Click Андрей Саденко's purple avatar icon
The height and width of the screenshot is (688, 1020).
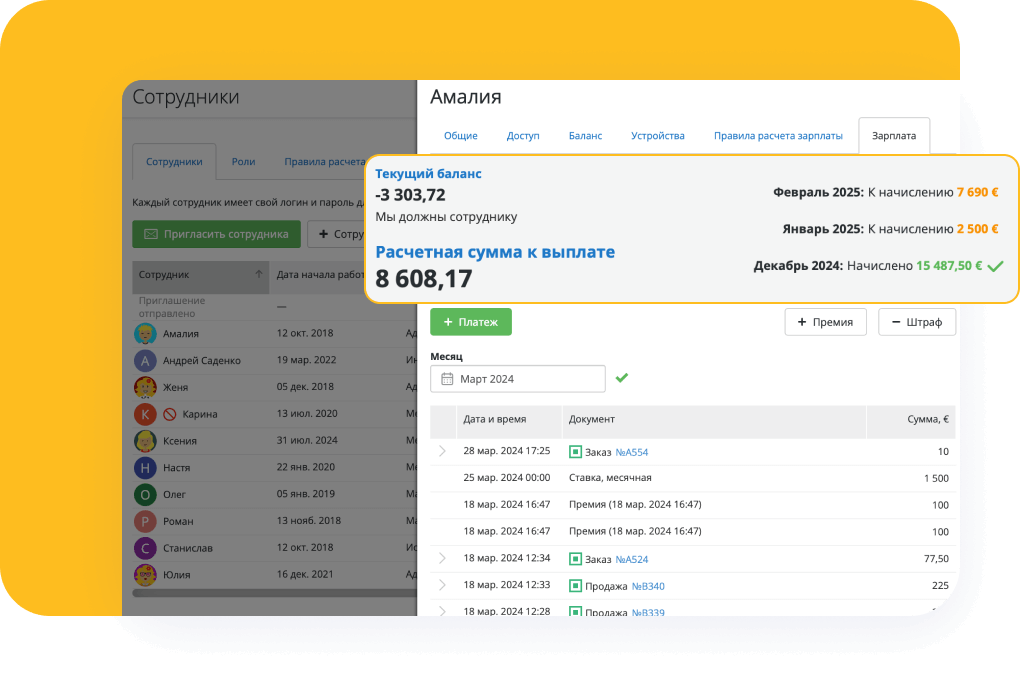(145, 361)
